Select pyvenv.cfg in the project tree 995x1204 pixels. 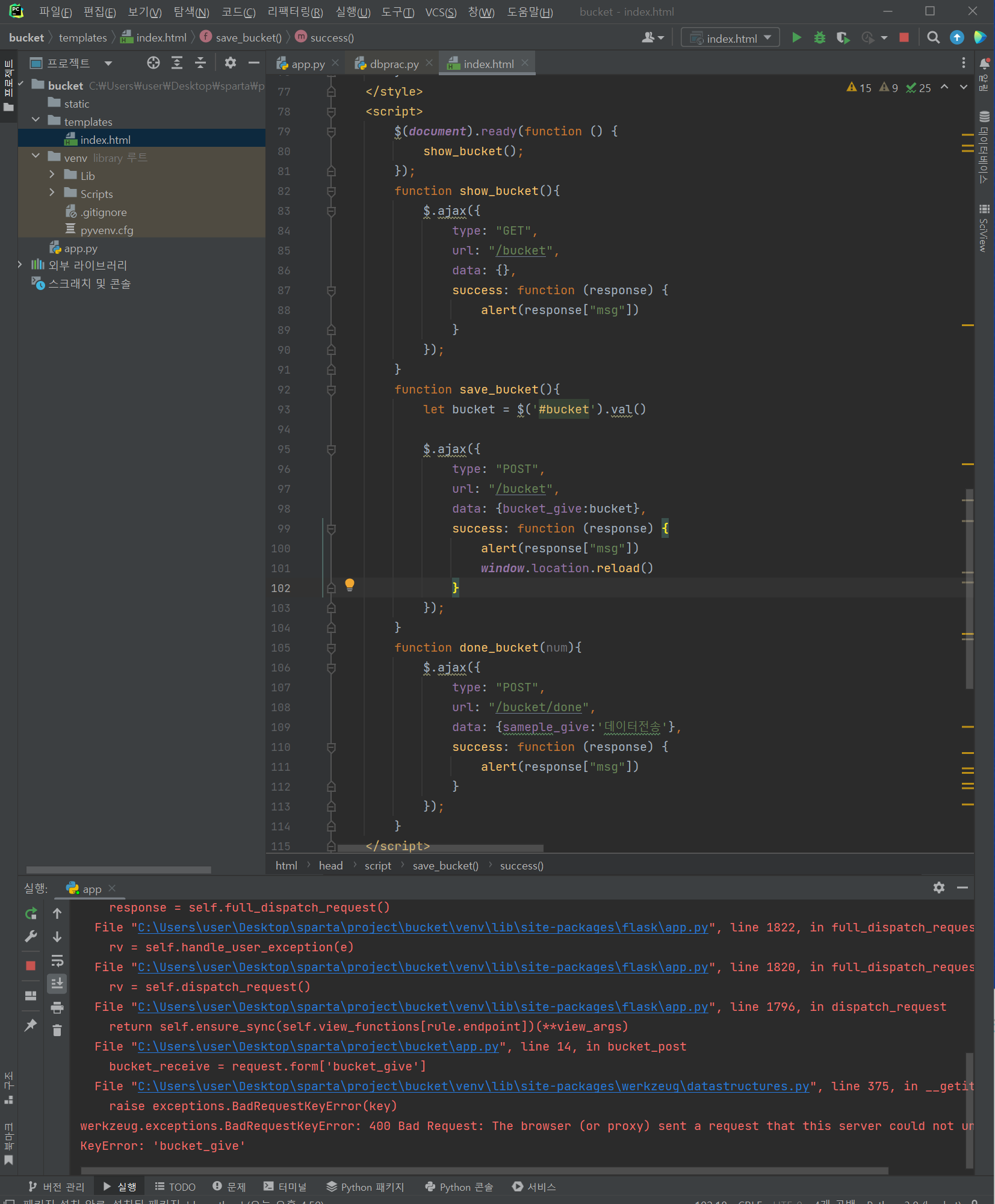[x=107, y=230]
